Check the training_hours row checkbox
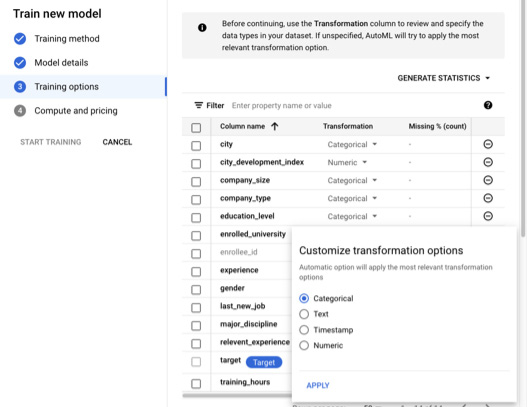Viewport: 527px width, 407px height. click(x=196, y=383)
